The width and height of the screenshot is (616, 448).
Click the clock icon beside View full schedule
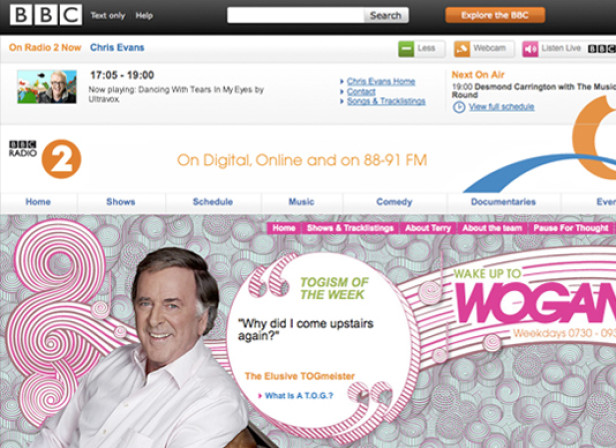pyautogui.click(x=459, y=107)
